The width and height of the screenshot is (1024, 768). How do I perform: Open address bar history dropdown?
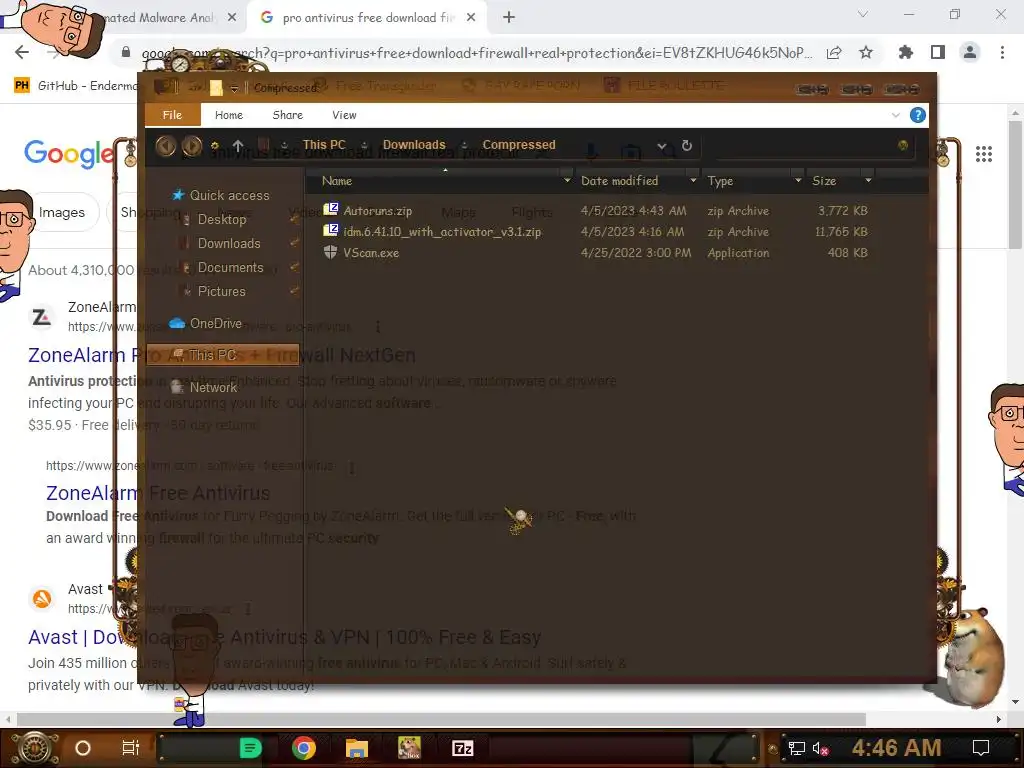(662, 146)
